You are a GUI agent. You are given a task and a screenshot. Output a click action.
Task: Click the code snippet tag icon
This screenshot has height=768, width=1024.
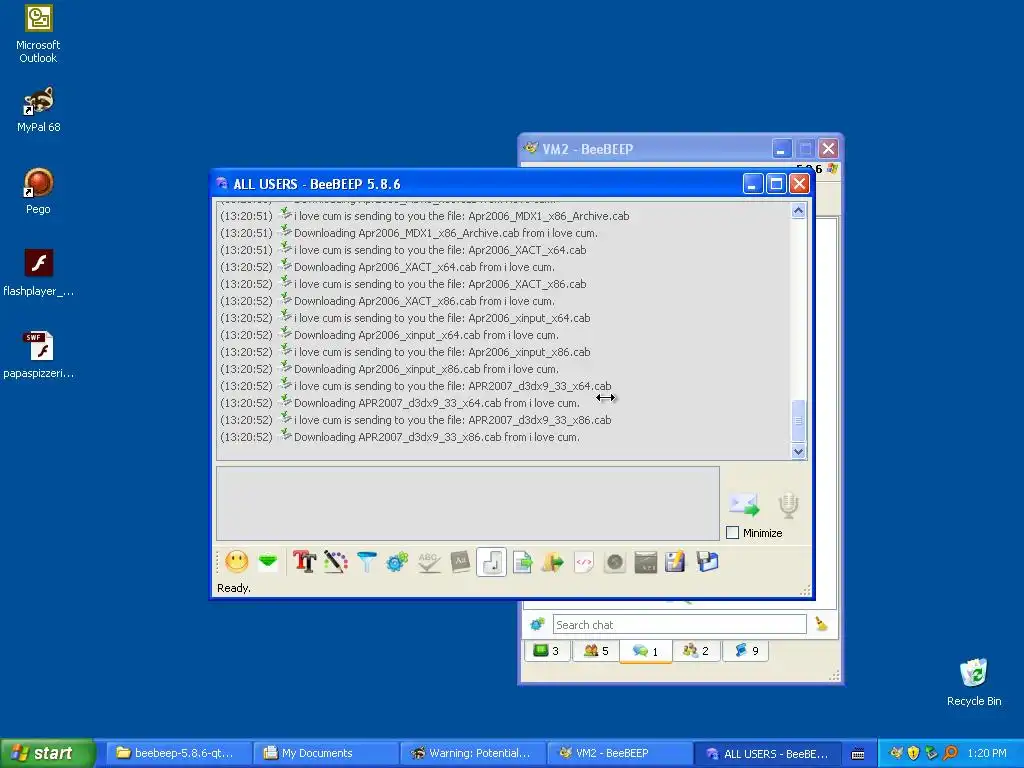(x=584, y=562)
